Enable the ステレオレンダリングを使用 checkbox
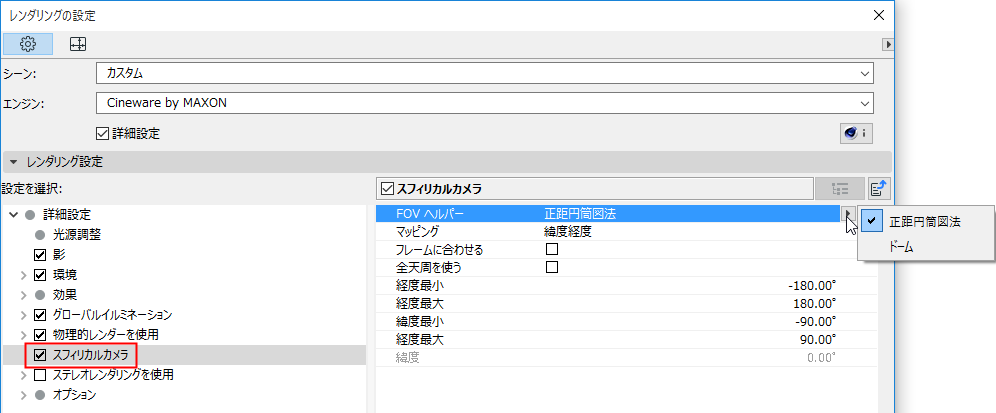Image resolution: width=996 pixels, height=413 pixels. pos(40,375)
